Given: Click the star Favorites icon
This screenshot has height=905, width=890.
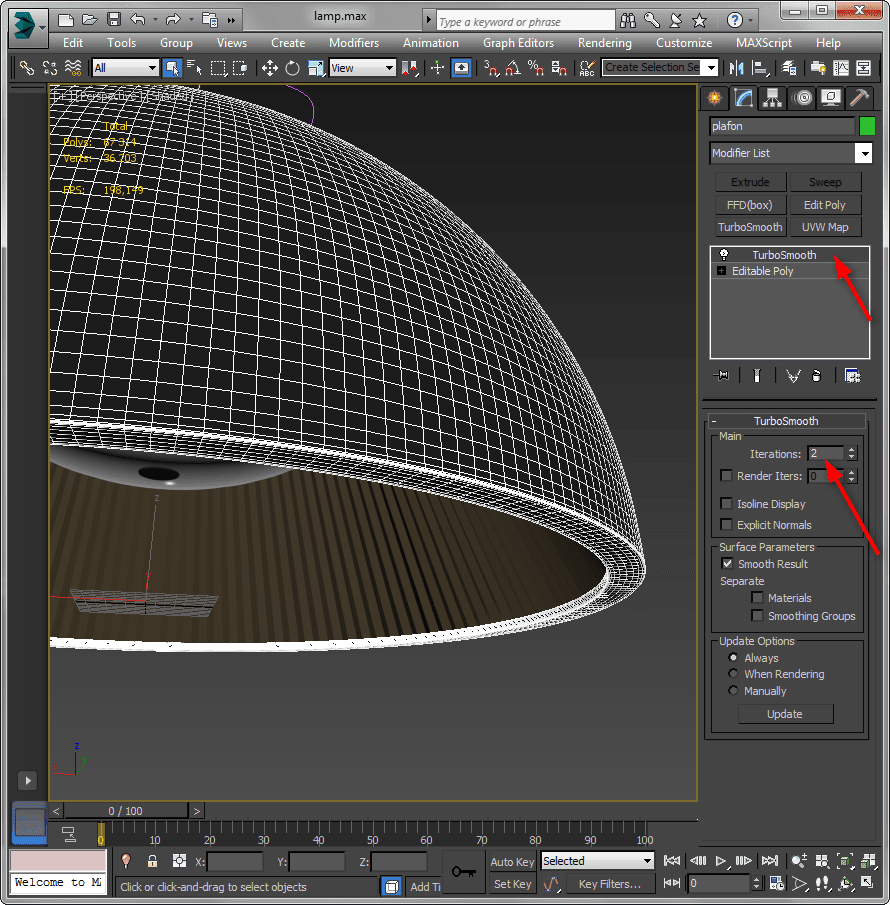Looking at the screenshot, I should (700, 21).
